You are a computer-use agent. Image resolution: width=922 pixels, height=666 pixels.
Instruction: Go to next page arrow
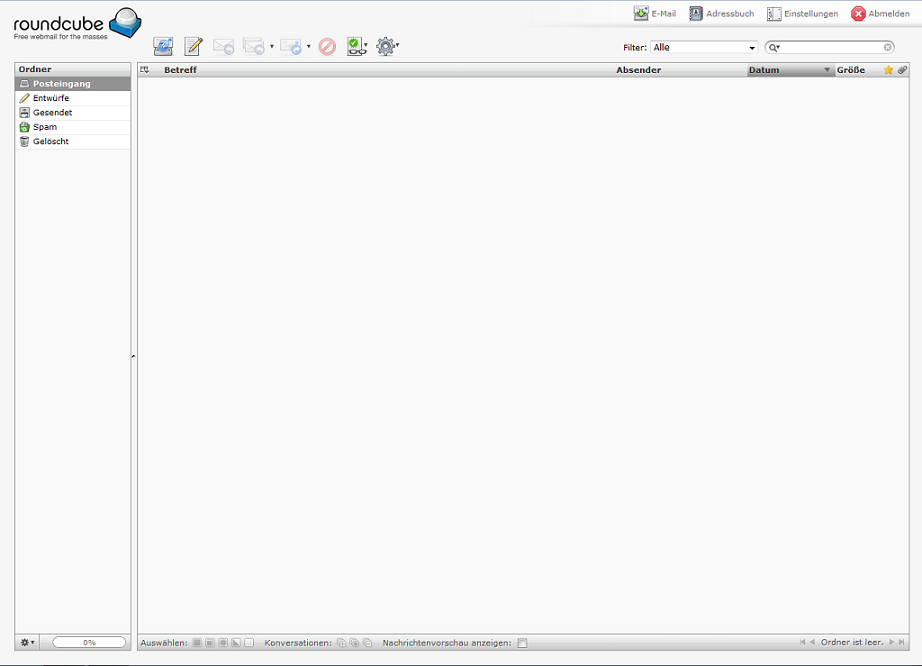click(891, 642)
